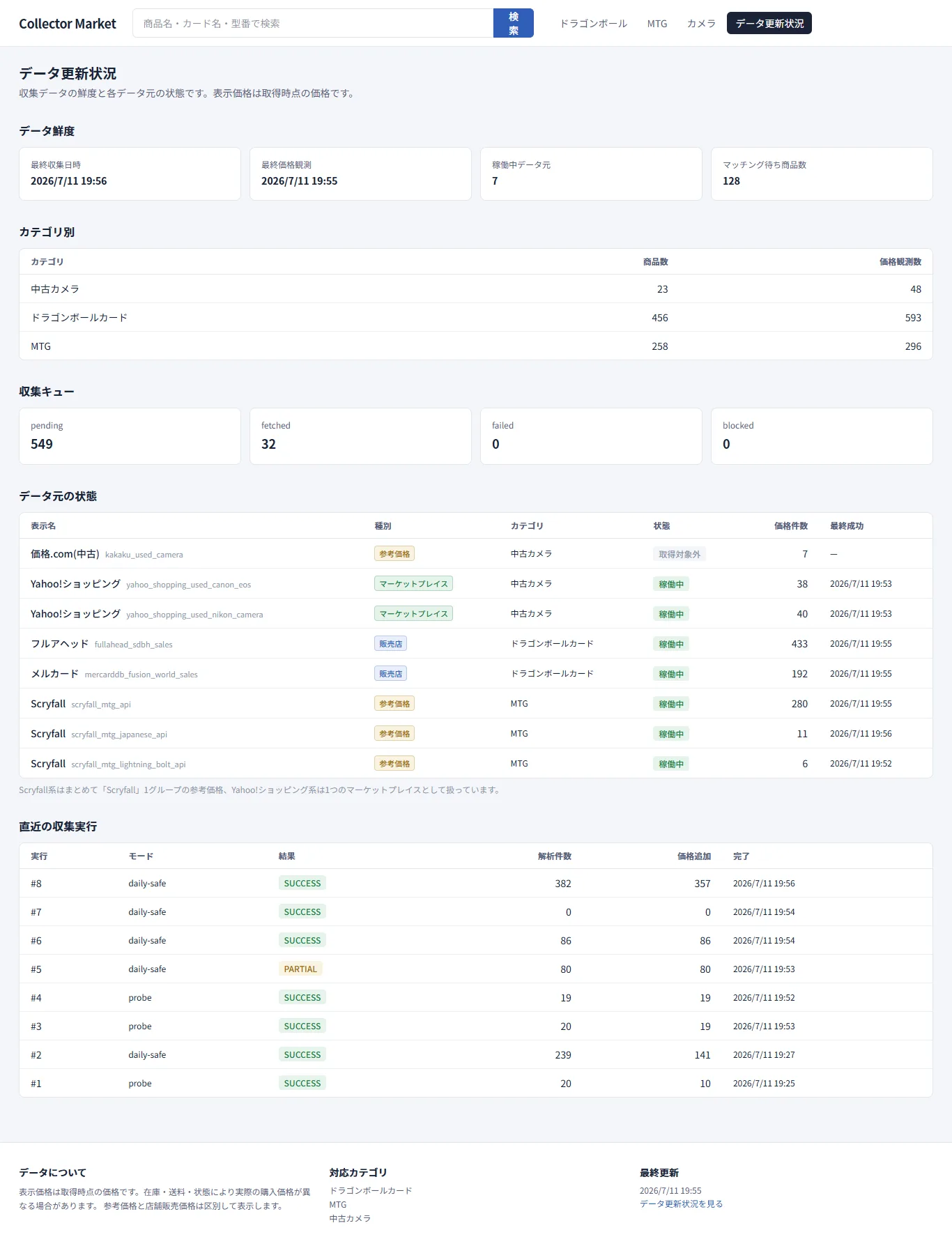952x1246 pixels.
Task: Click the 販売店 badge in フルアヘッド row
Action: [390, 643]
